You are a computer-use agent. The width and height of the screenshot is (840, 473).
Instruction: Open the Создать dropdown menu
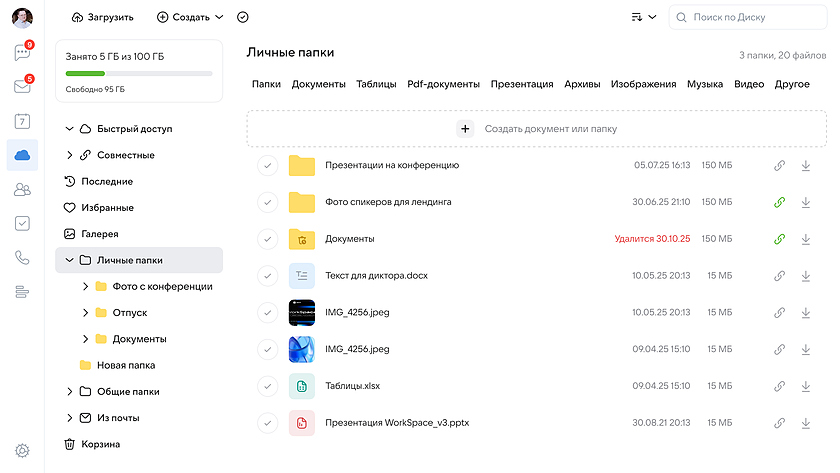click(190, 17)
